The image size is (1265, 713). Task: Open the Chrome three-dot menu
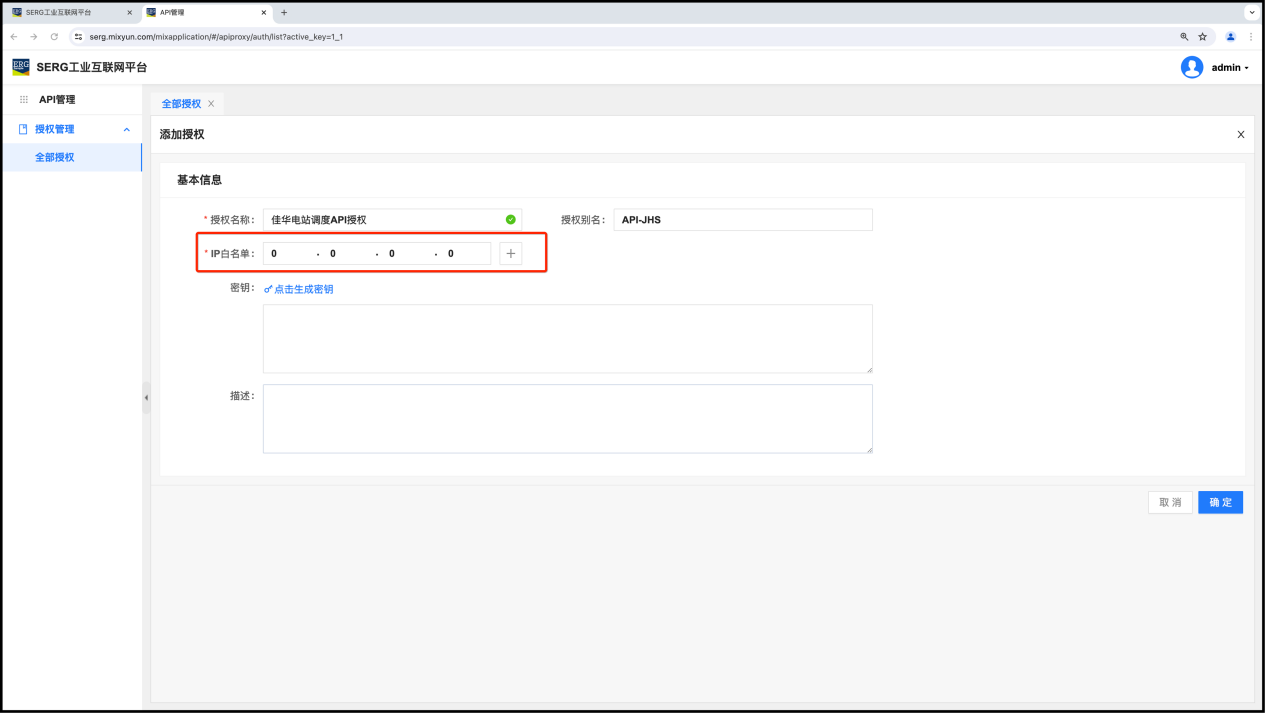[x=1250, y=36]
